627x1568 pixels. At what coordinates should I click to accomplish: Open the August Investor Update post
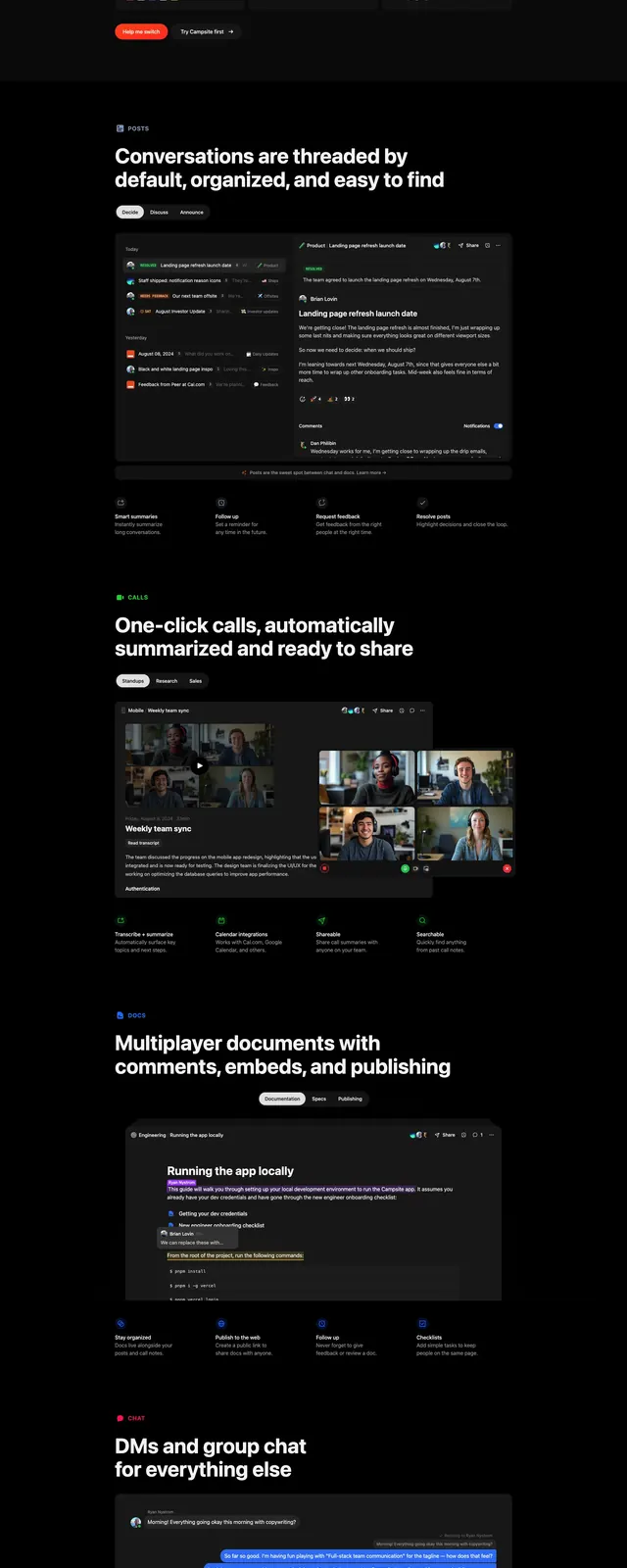click(204, 312)
